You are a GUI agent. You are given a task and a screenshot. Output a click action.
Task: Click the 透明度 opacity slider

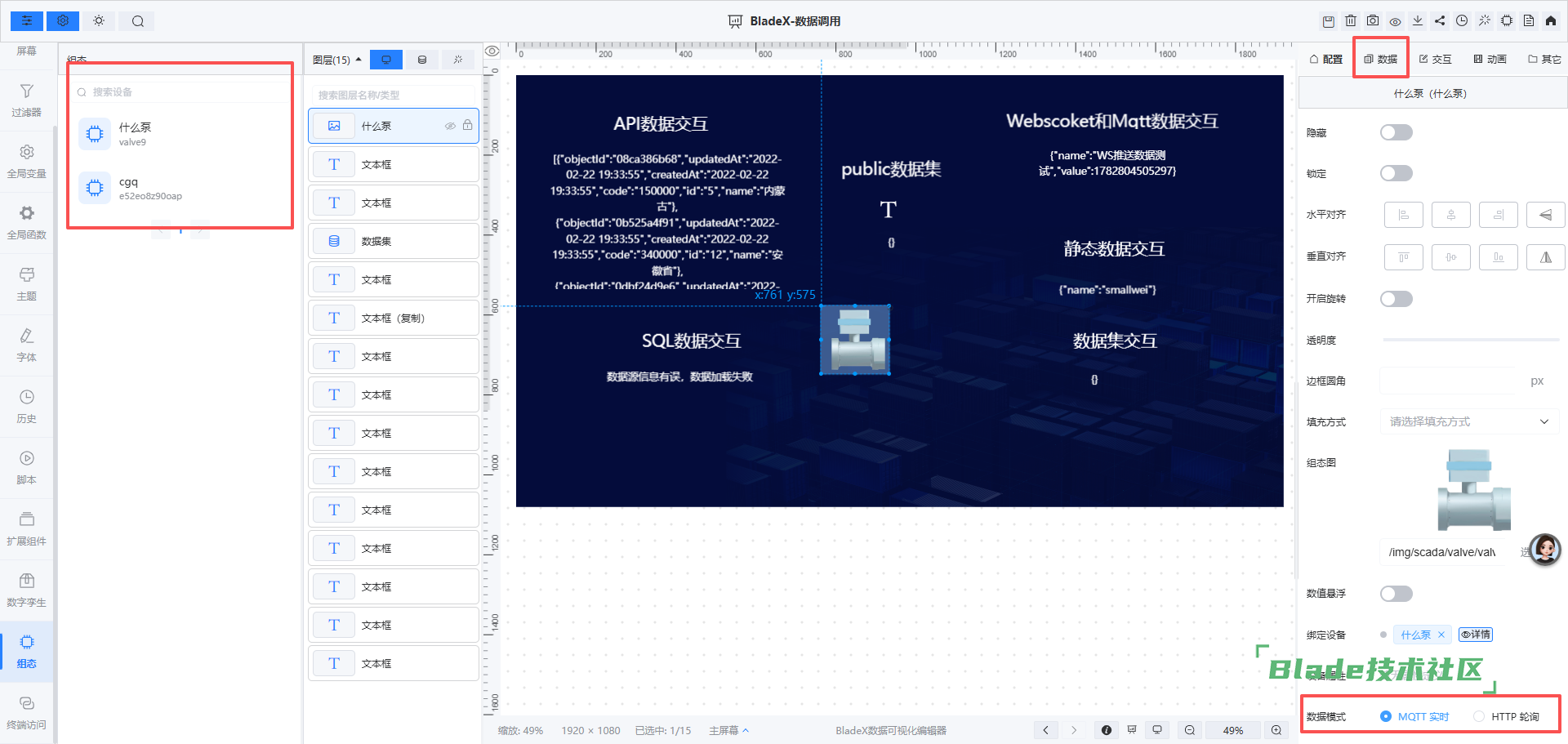pos(1470,340)
